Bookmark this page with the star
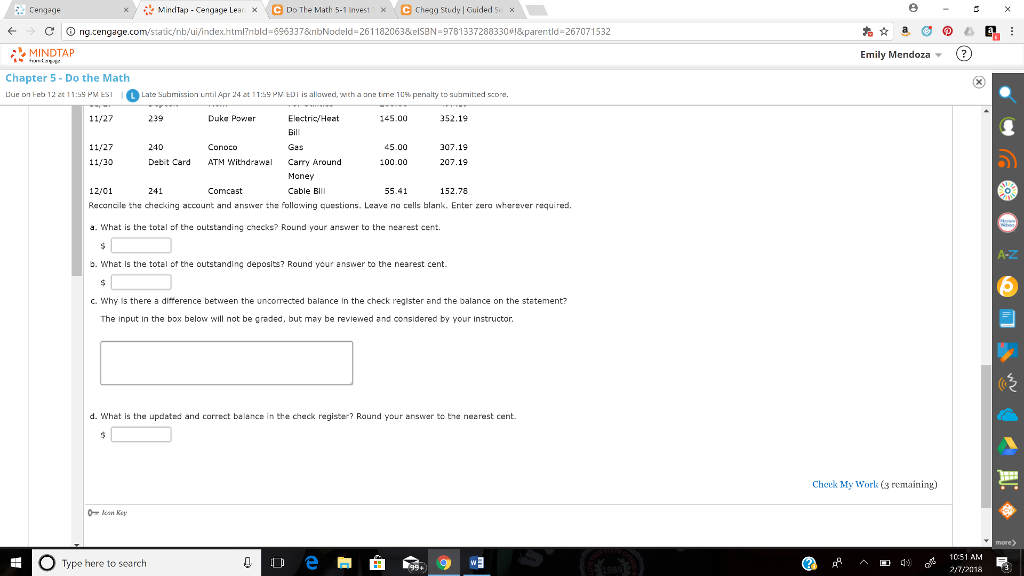This screenshot has width=1024, height=576. pyautogui.click(x=884, y=31)
